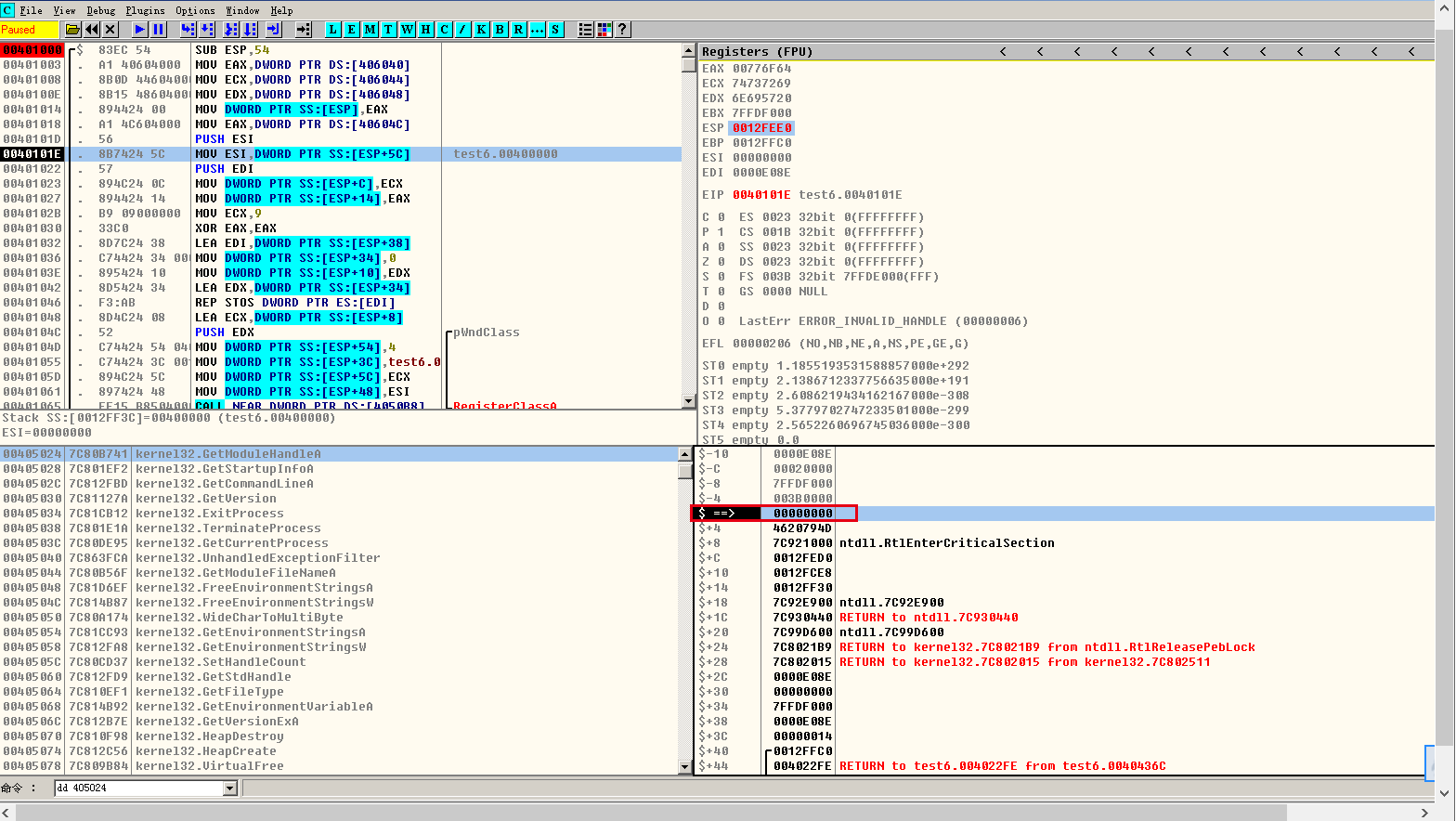
Task: Run the program with the play icon
Action: (x=140, y=30)
